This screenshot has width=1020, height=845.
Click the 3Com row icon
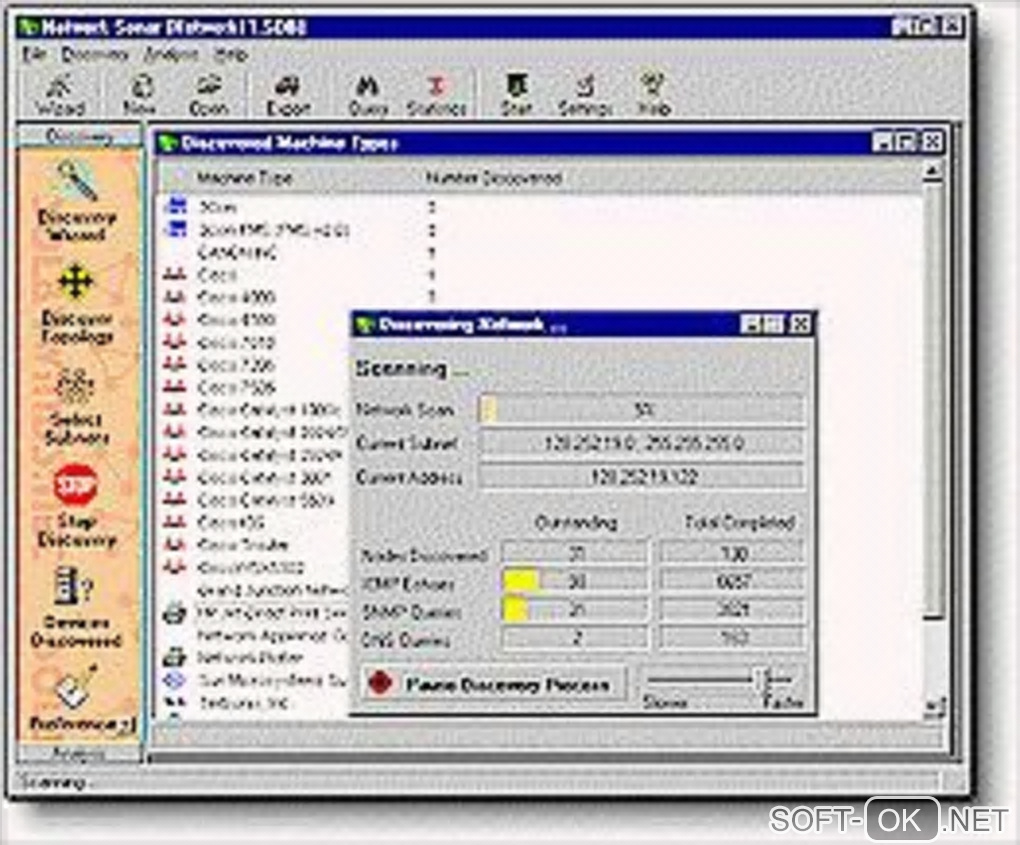(175, 206)
